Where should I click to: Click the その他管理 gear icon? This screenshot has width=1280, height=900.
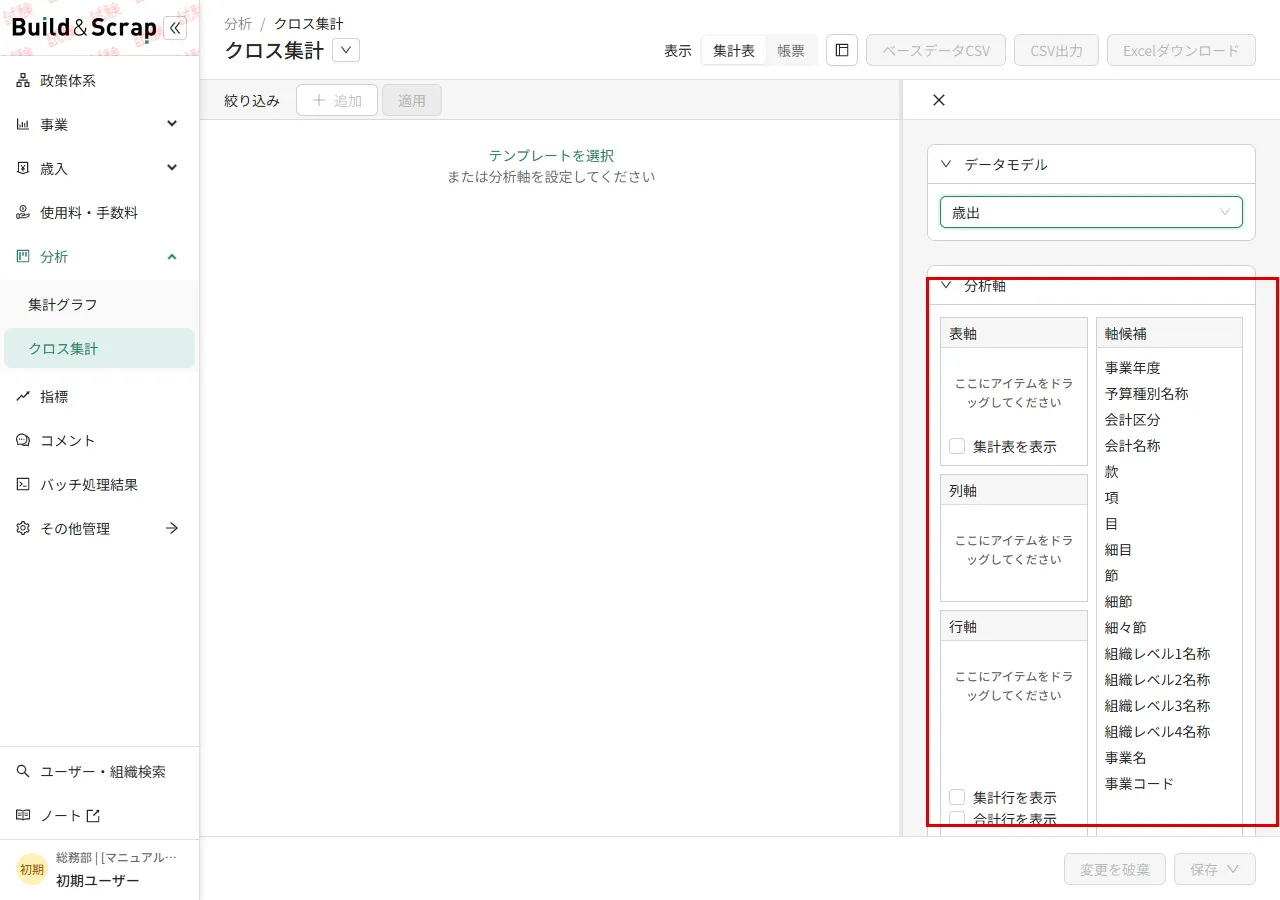(23, 529)
